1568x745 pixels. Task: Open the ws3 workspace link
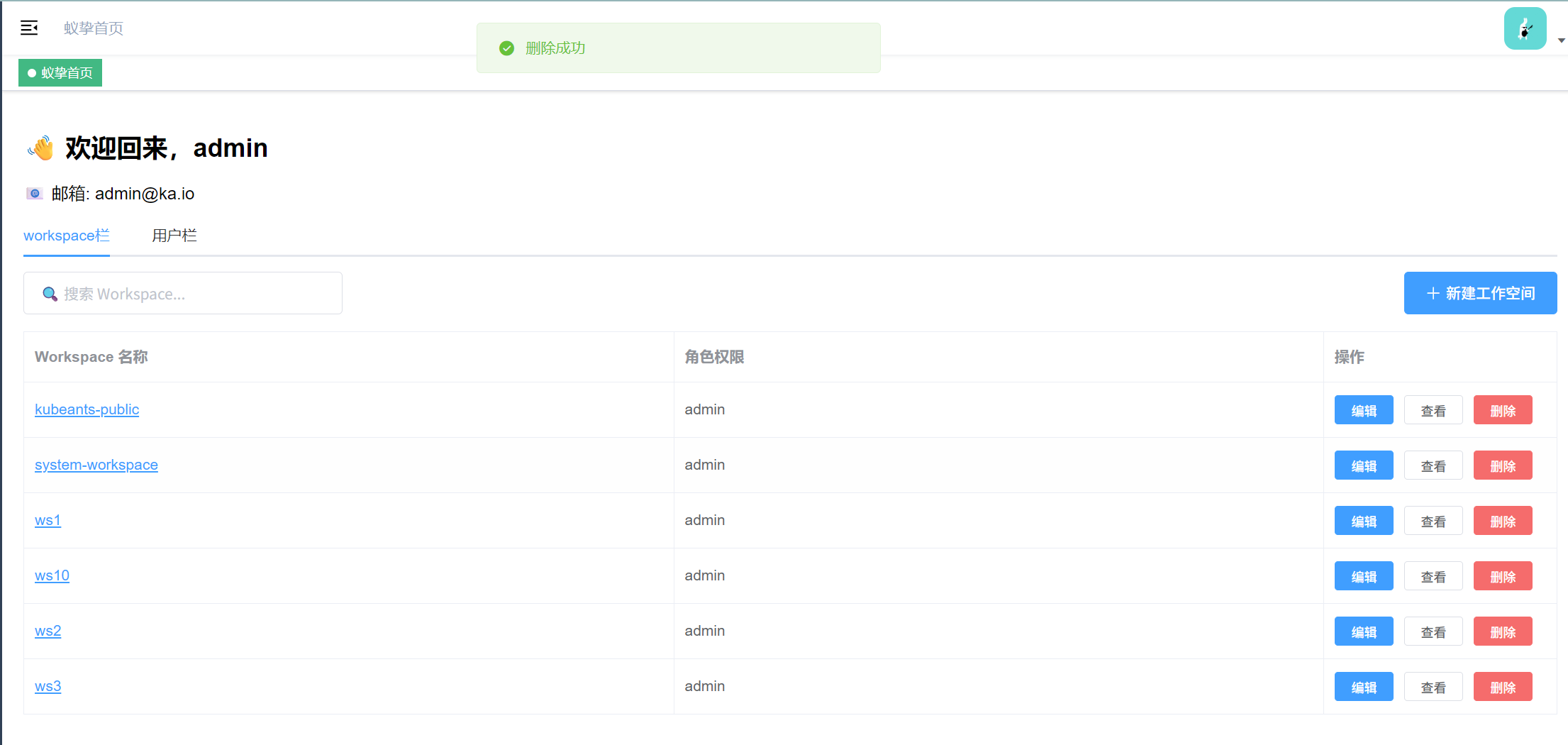coord(48,686)
